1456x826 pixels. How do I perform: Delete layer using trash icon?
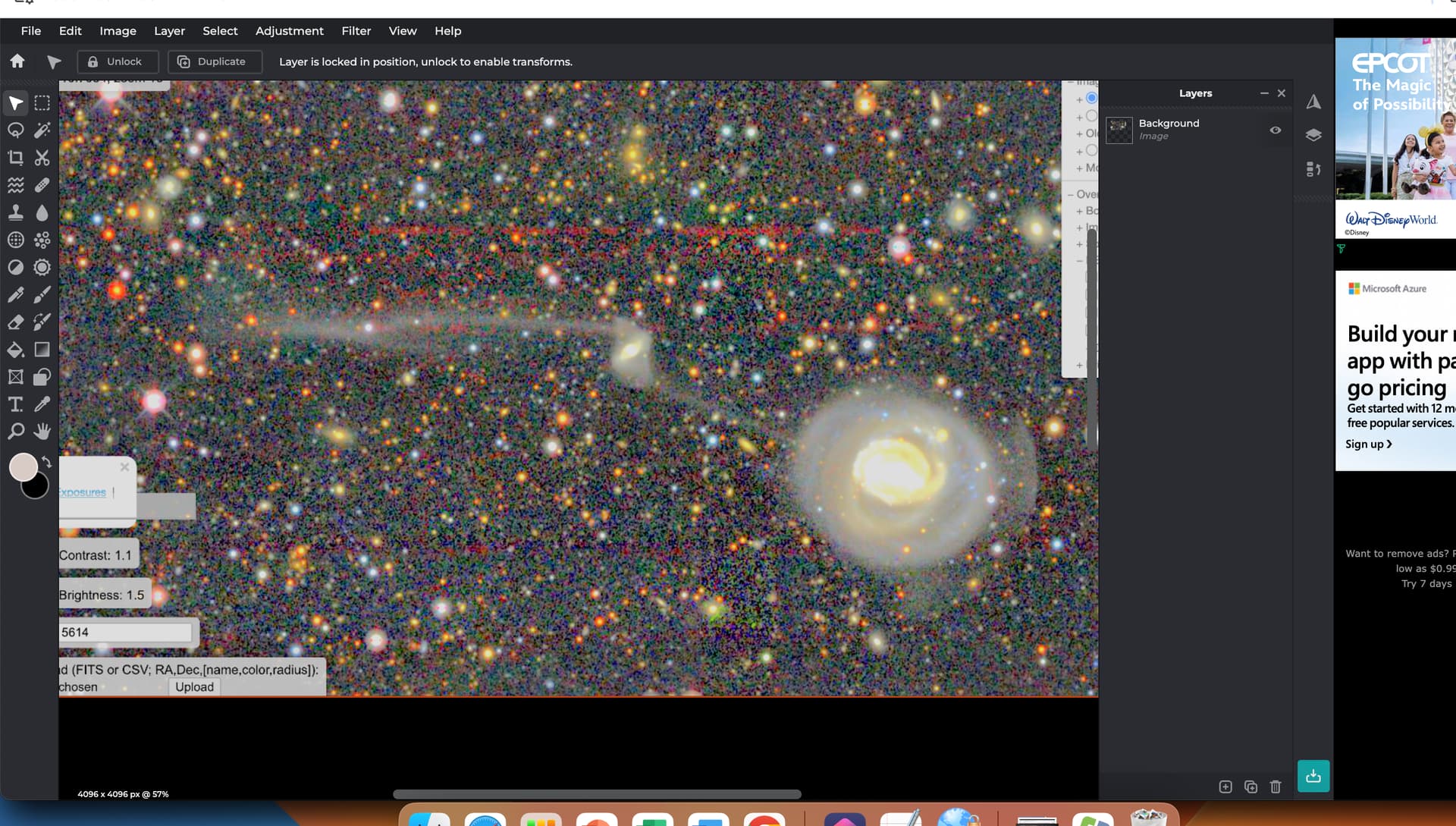coord(1276,787)
